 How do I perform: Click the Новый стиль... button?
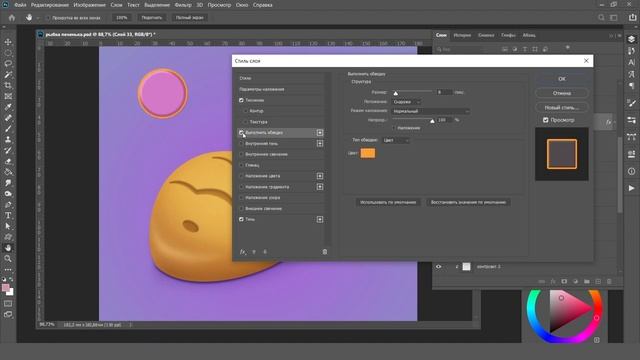tap(562, 107)
